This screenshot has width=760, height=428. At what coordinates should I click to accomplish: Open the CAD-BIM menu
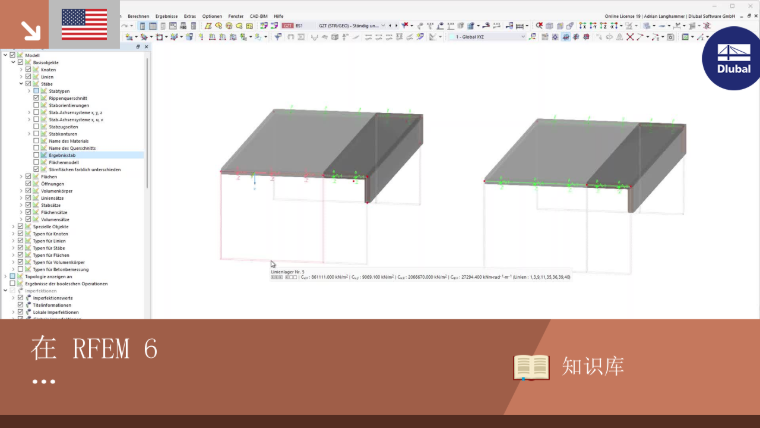point(258,16)
